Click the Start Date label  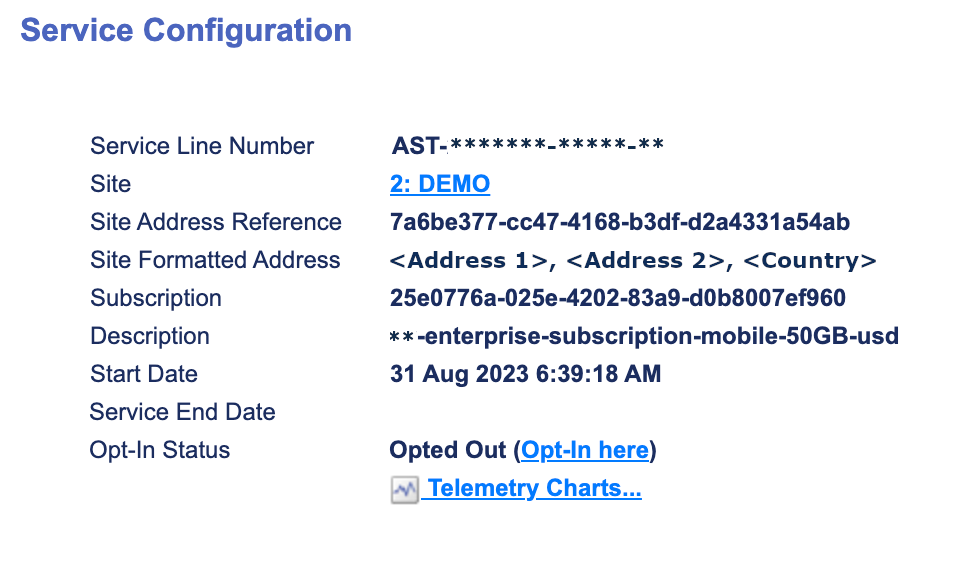click(144, 374)
